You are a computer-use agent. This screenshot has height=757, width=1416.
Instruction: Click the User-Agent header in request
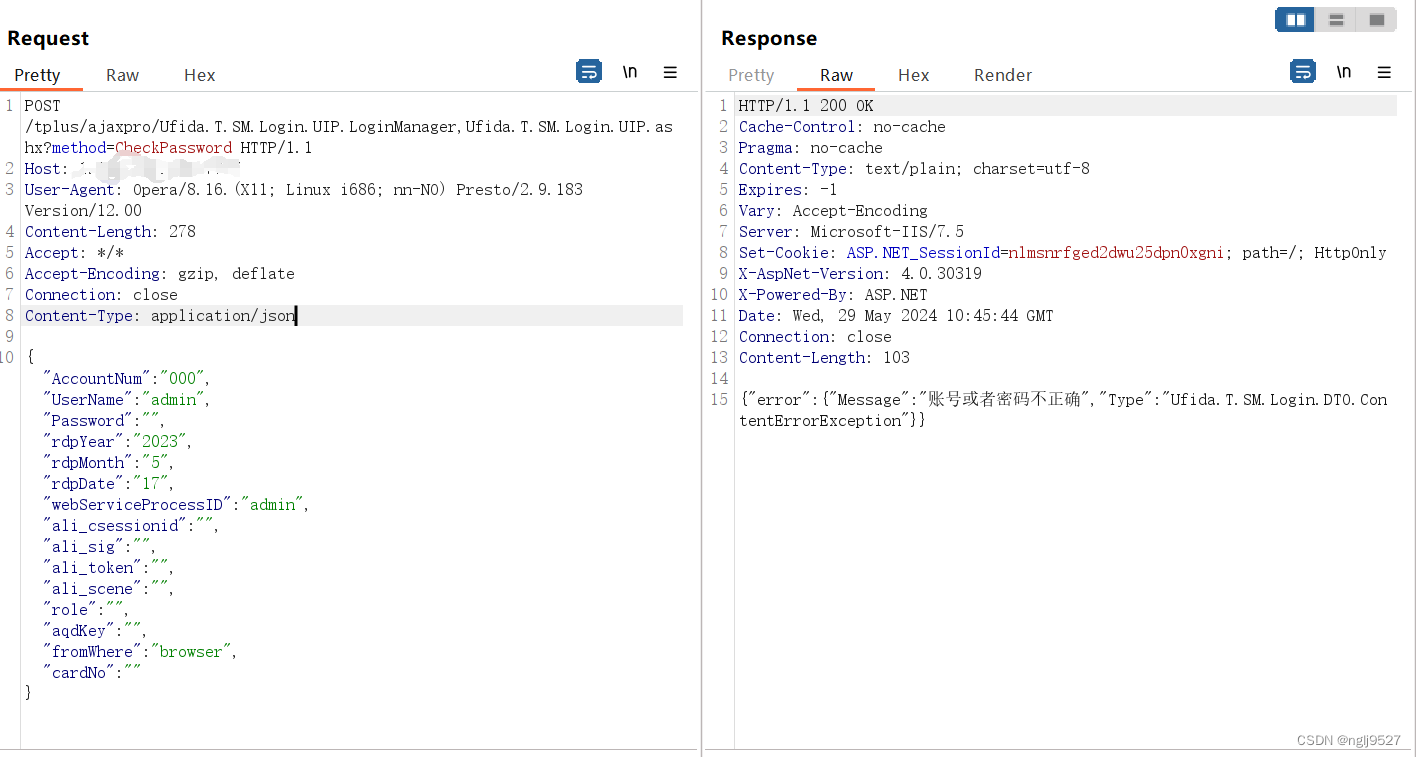(x=304, y=200)
